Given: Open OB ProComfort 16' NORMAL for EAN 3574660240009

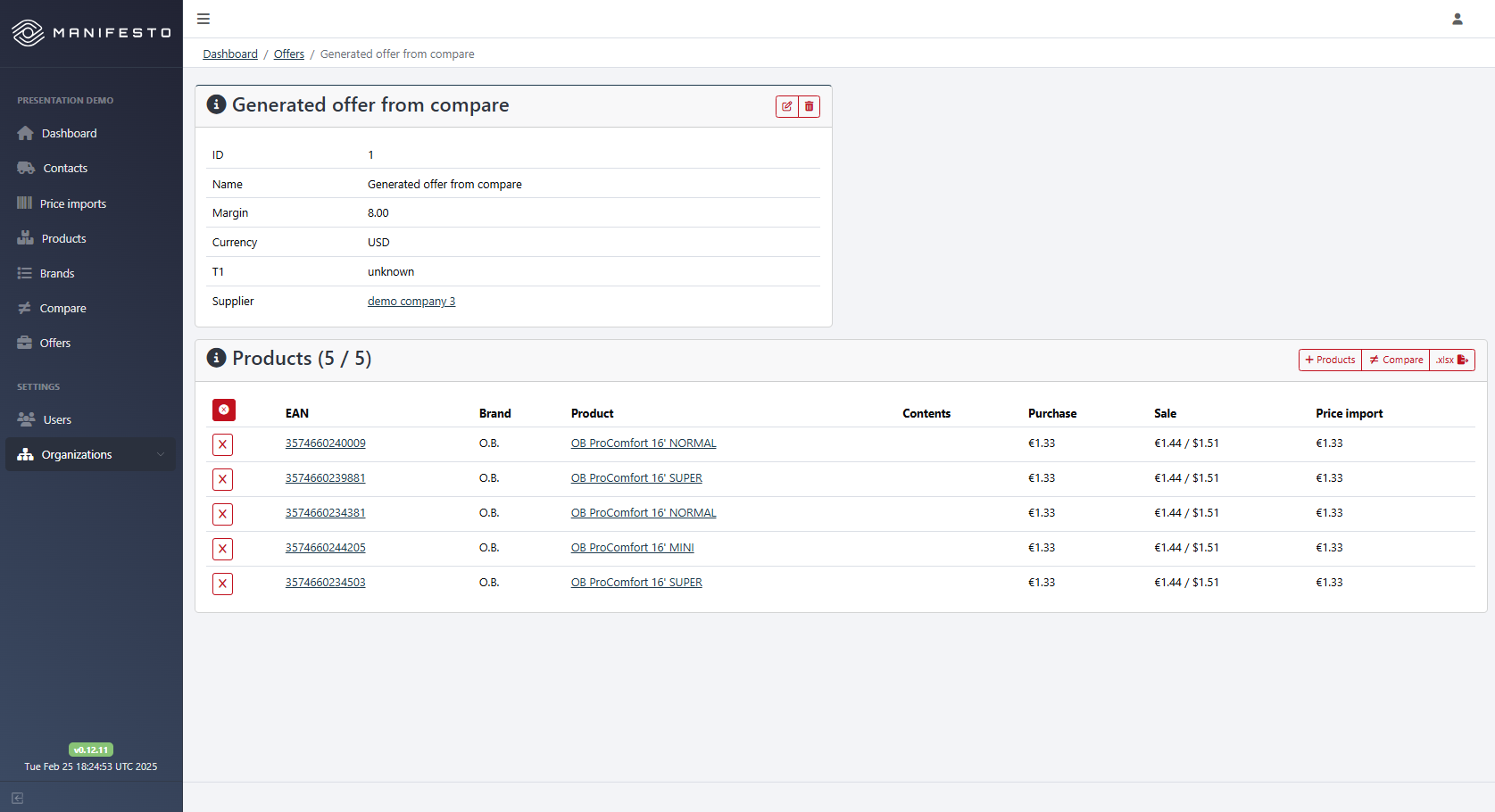Looking at the screenshot, I should point(644,443).
